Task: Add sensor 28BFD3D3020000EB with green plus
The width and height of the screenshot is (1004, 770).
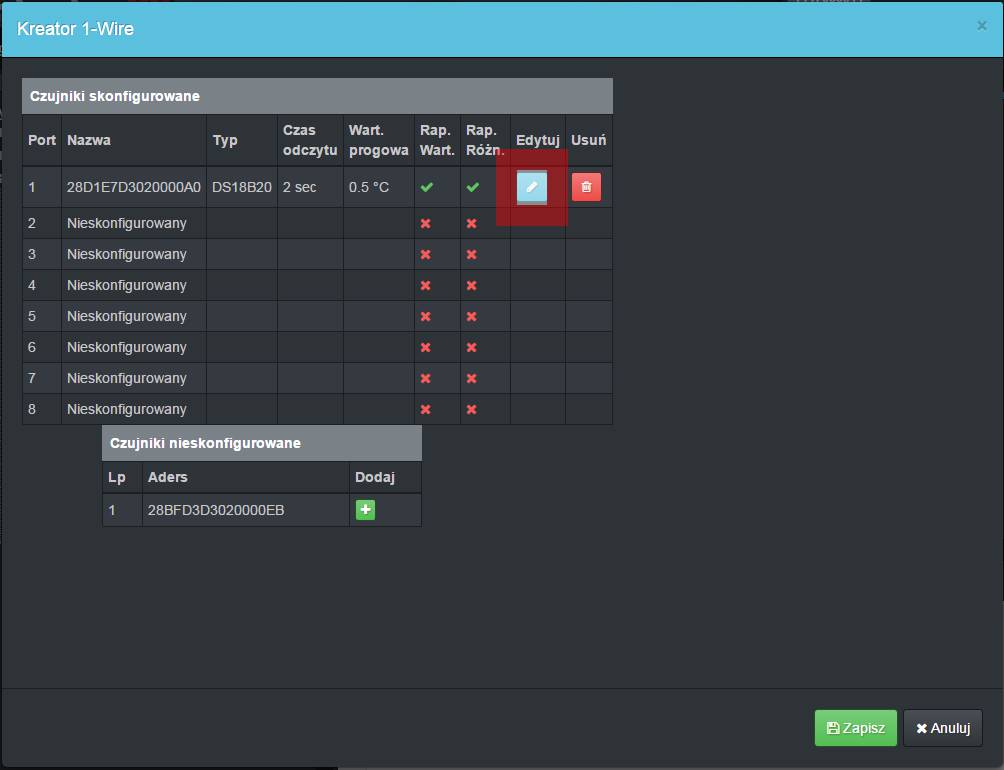Action: (x=365, y=510)
